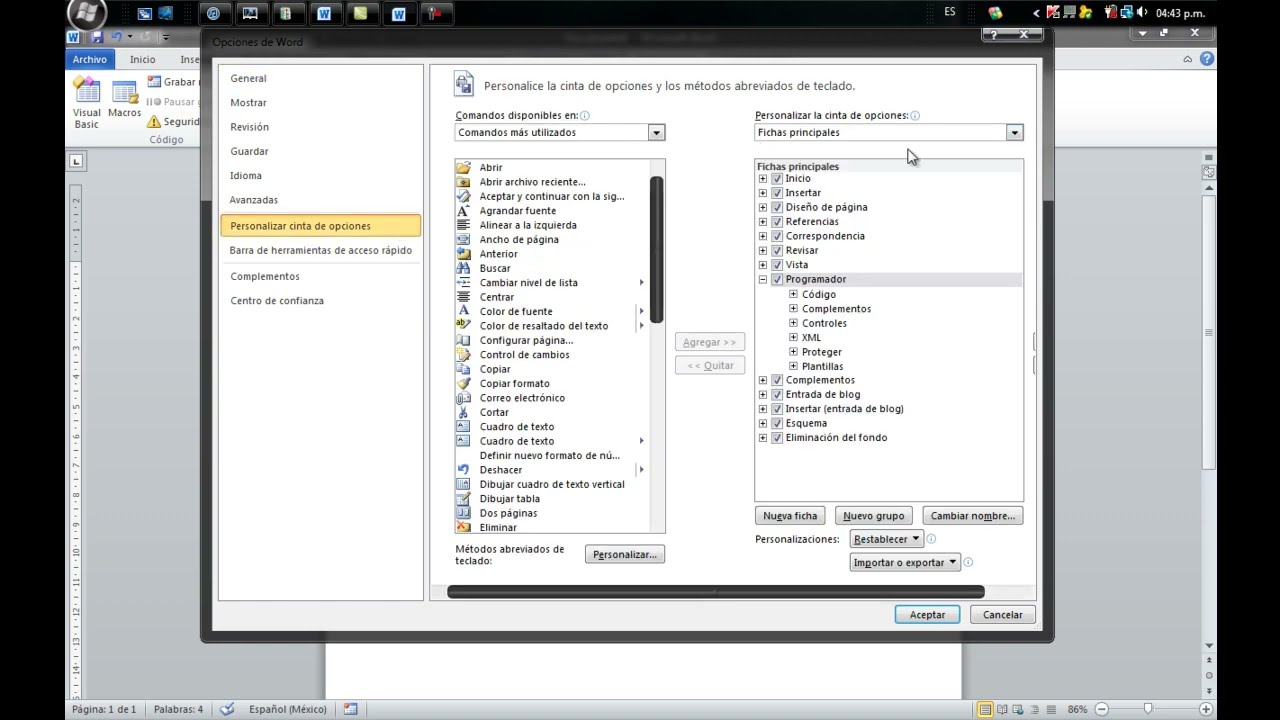Open the Archivo tab in Word
The height and width of the screenshot is (720, 1280).
coord(89,59)
